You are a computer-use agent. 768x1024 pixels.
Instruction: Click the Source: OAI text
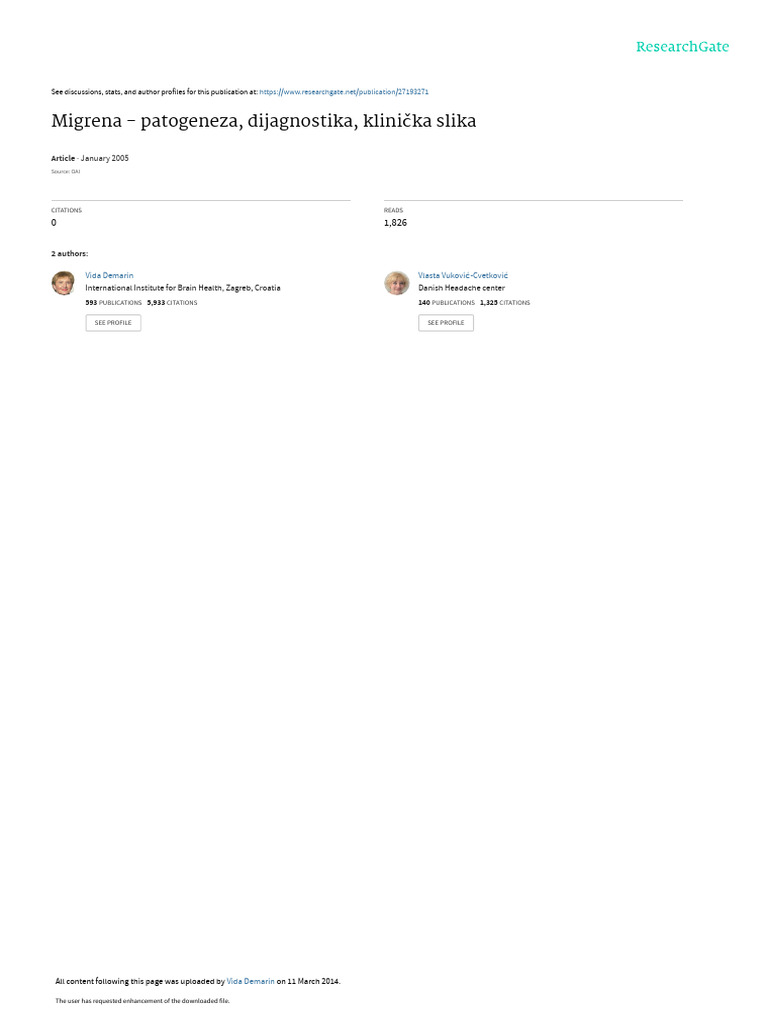(66, 172)
